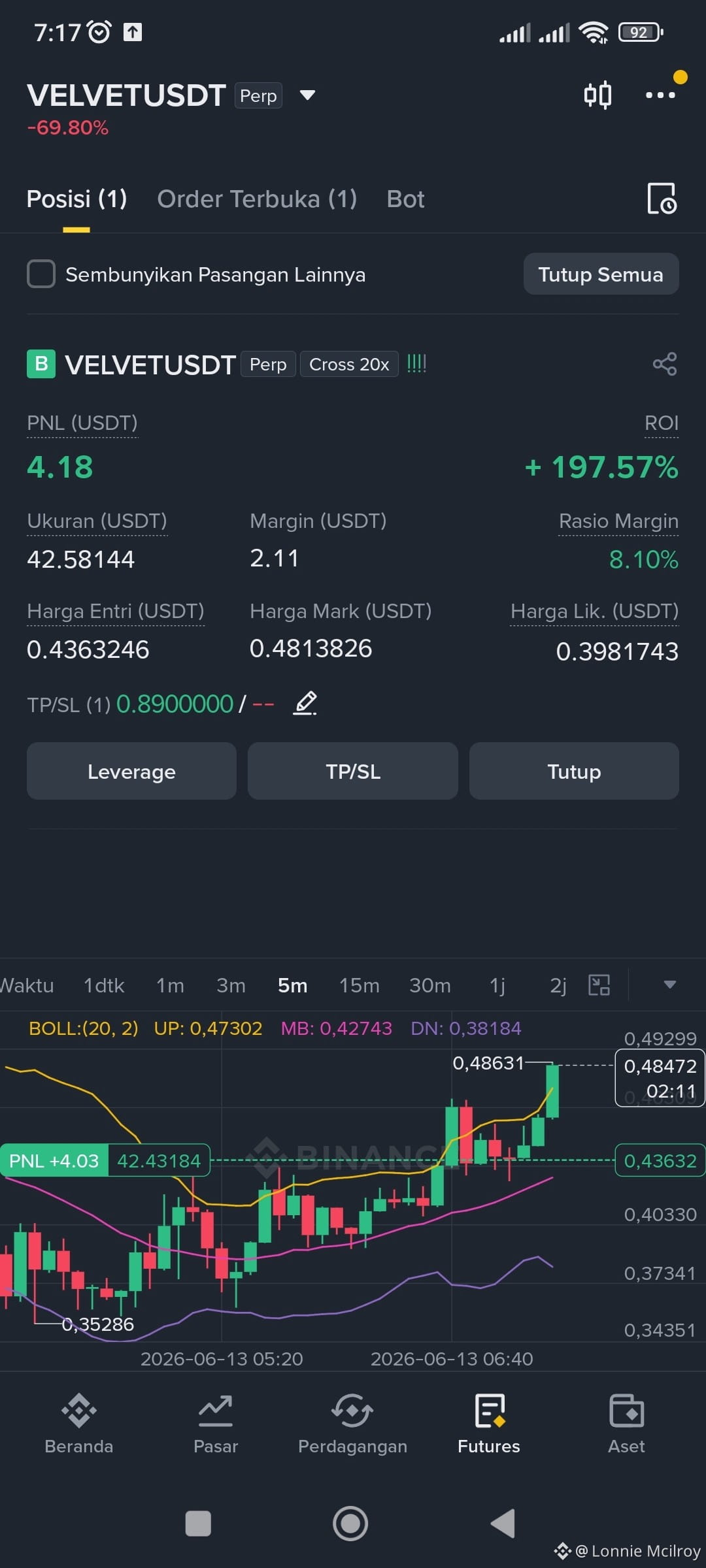Tap the Android home circle button

tap(350, 1524)
